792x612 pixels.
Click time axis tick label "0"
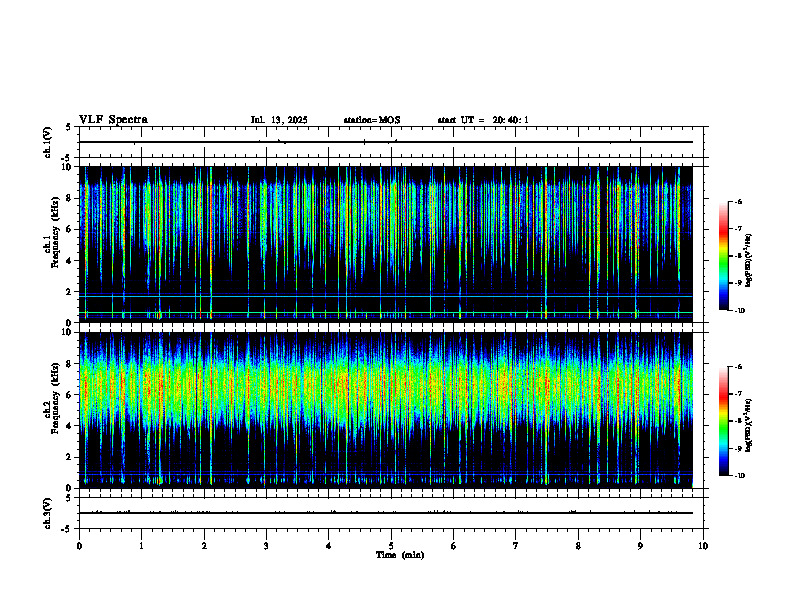[79, 546]
